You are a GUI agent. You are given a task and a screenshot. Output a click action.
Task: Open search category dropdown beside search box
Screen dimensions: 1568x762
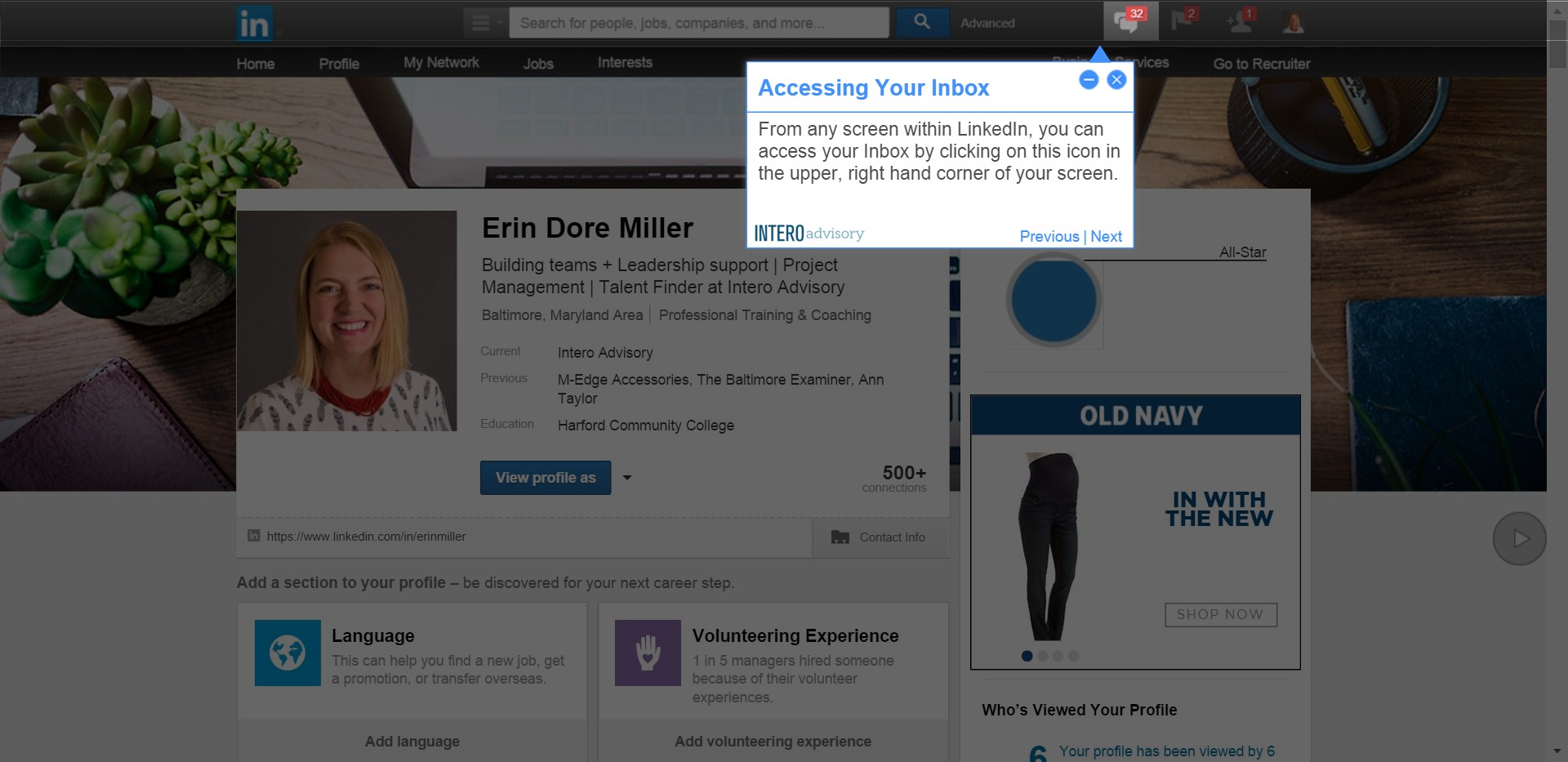coord(486,23)
